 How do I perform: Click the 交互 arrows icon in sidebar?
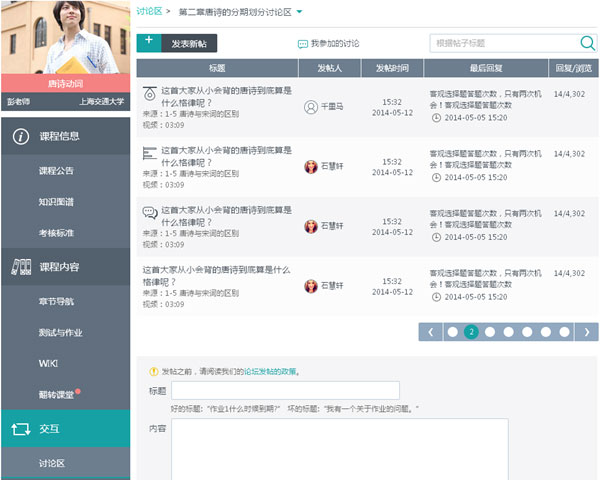(x=20, y=429)
